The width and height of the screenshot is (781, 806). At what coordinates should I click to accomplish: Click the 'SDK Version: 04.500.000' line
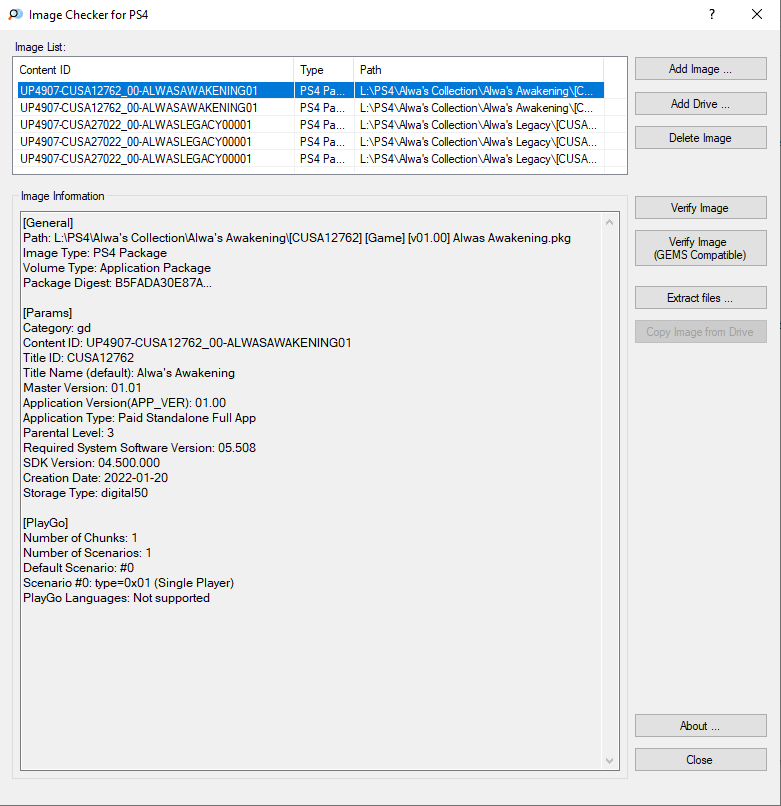pos(91,463)
